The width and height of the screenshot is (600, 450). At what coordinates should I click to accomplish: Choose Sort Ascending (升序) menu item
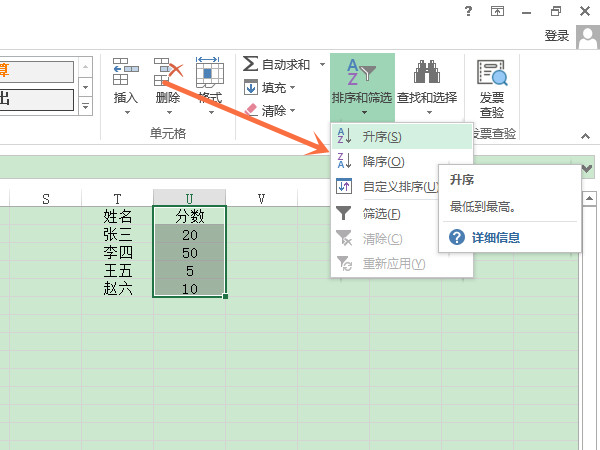[x=375, y=137]
